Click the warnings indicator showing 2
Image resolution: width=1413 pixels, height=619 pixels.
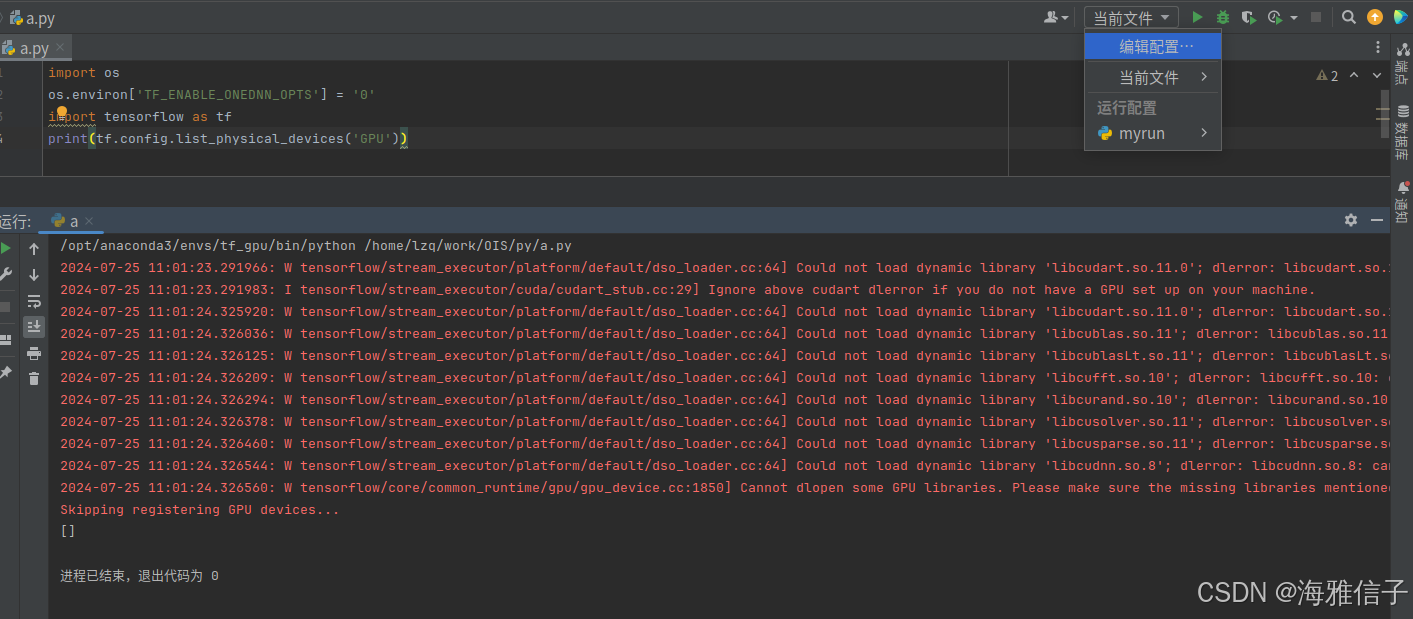[1327, 76]
